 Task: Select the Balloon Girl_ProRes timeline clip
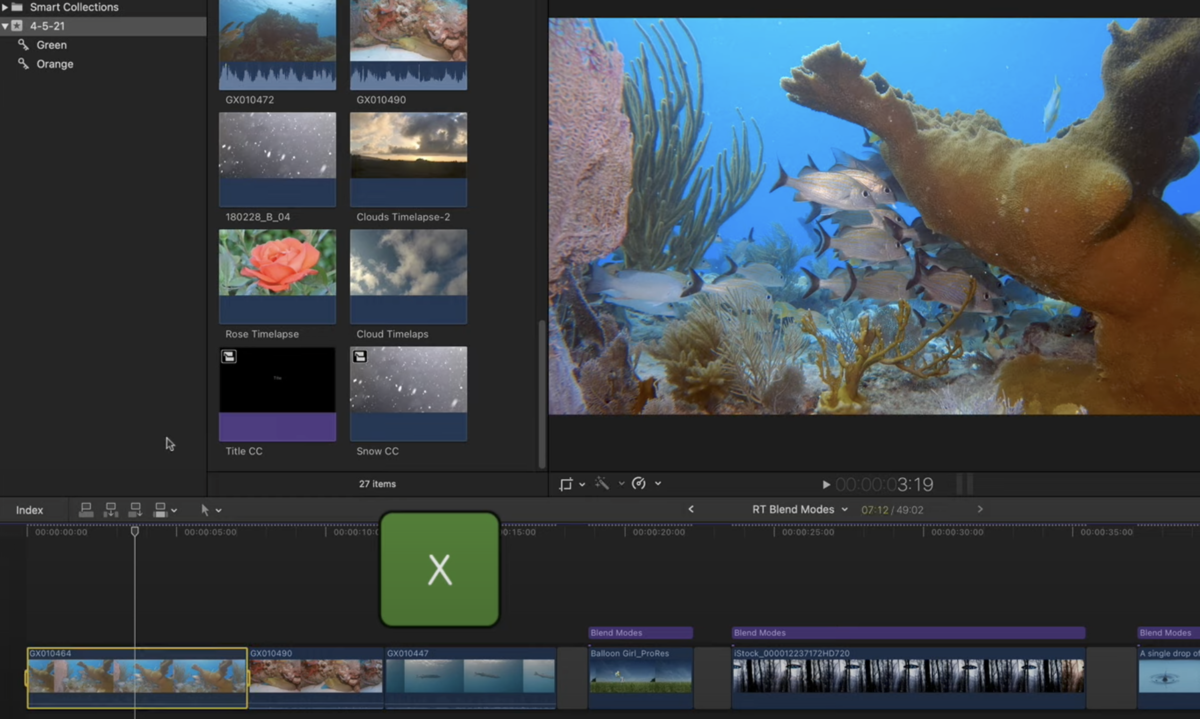(641, 677)
